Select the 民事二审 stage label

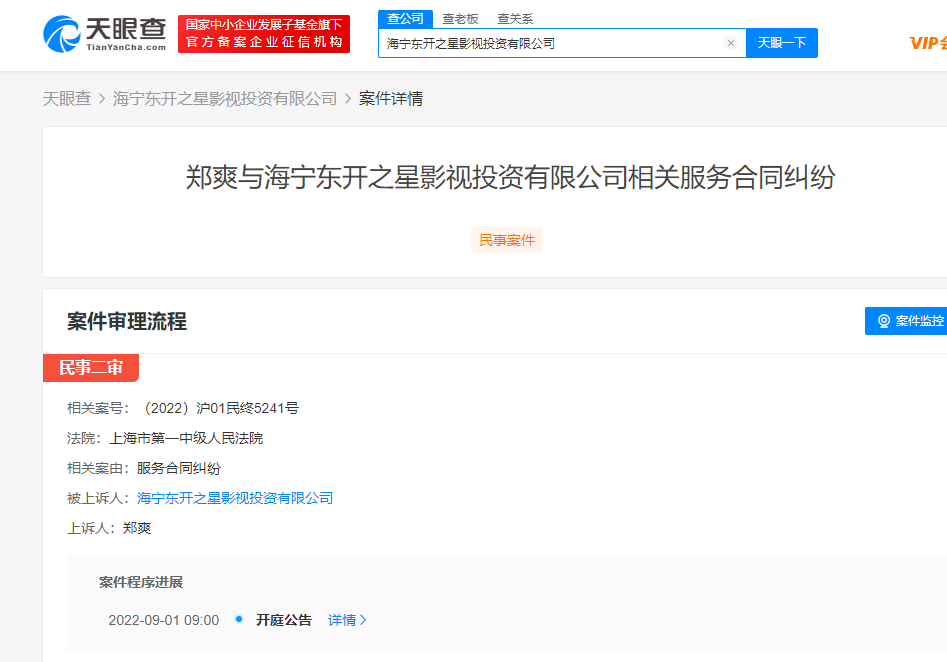coord(91,367)
